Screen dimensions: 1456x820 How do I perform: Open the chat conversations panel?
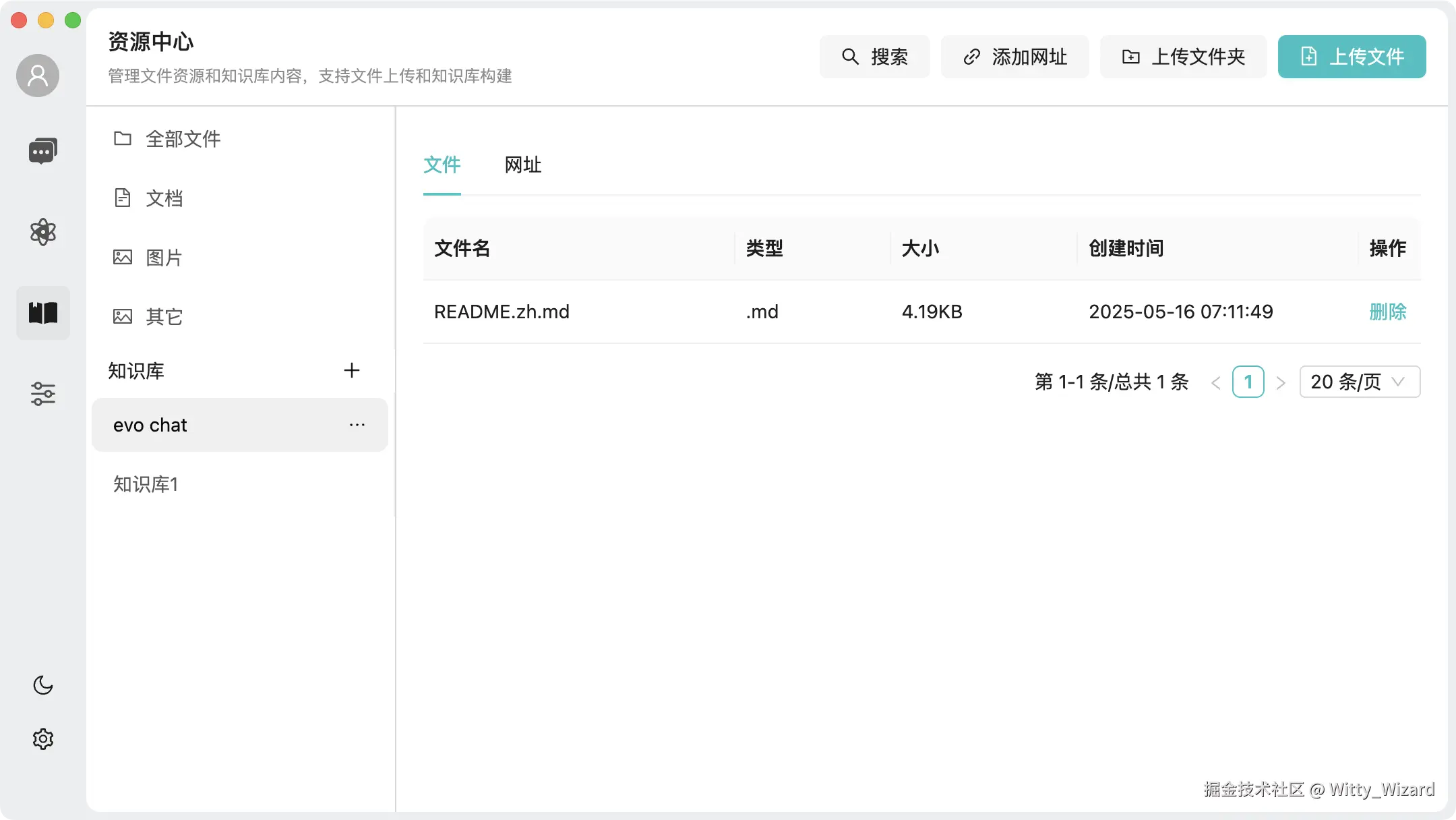point(42,150)
